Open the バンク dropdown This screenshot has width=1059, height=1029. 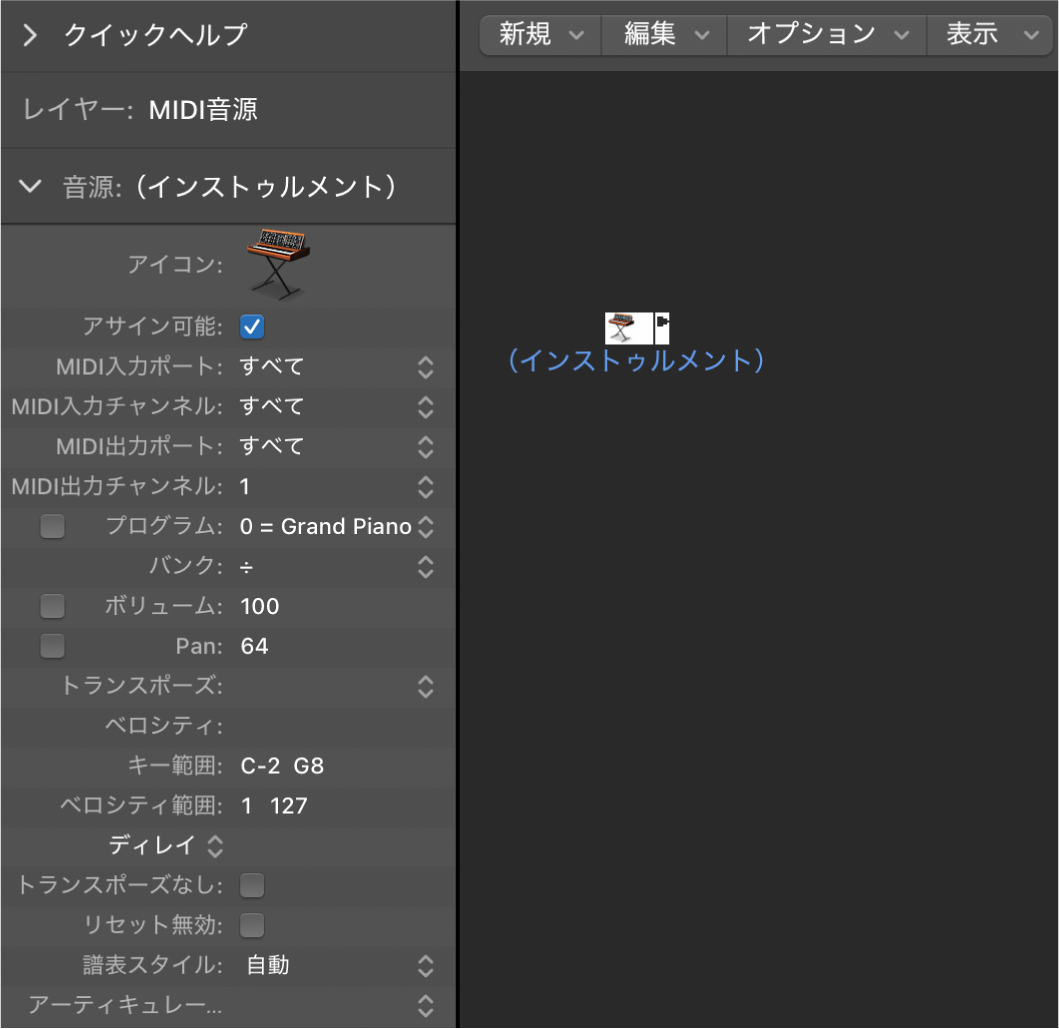click(x=425, y=566)
